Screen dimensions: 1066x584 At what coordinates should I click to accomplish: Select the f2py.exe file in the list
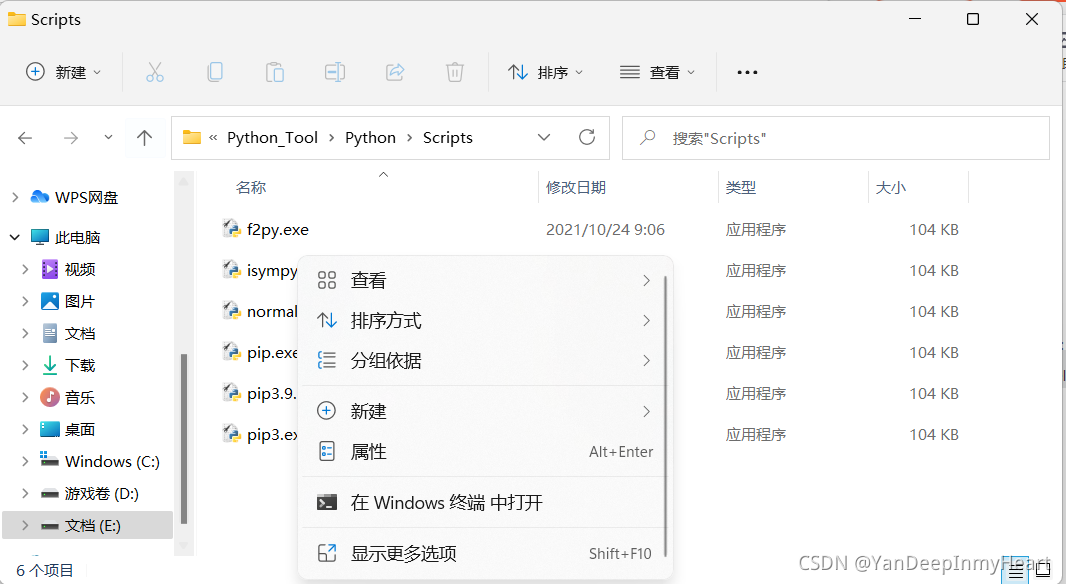coord(278,229)
